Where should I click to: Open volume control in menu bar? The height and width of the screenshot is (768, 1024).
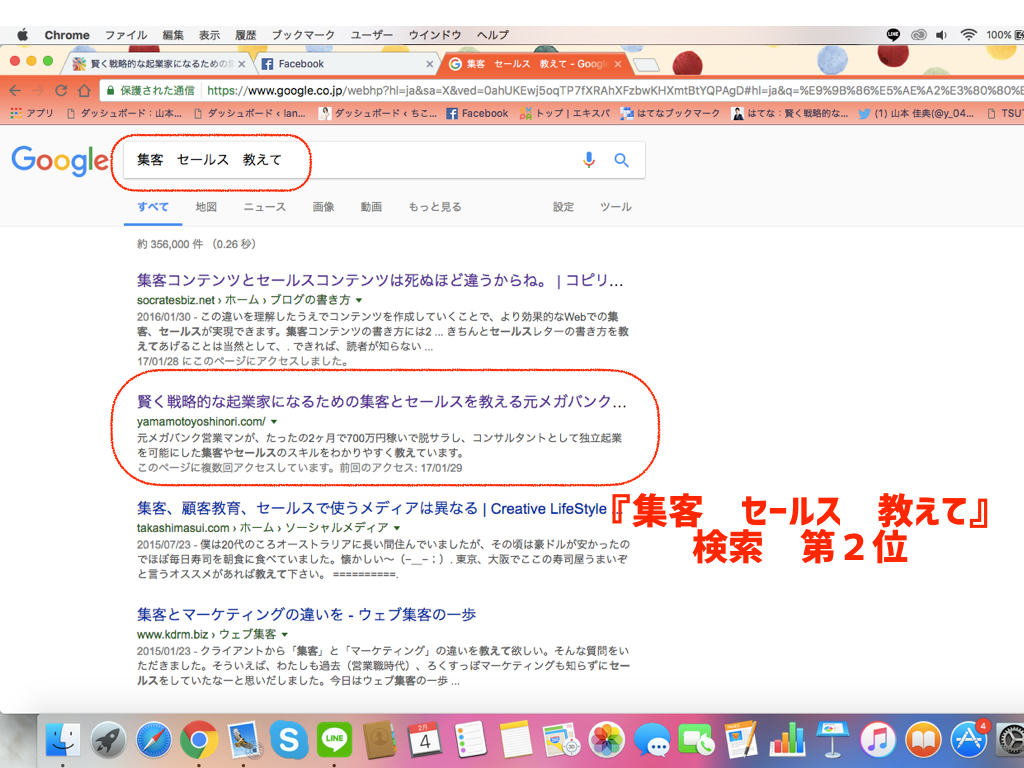point(941,35)
